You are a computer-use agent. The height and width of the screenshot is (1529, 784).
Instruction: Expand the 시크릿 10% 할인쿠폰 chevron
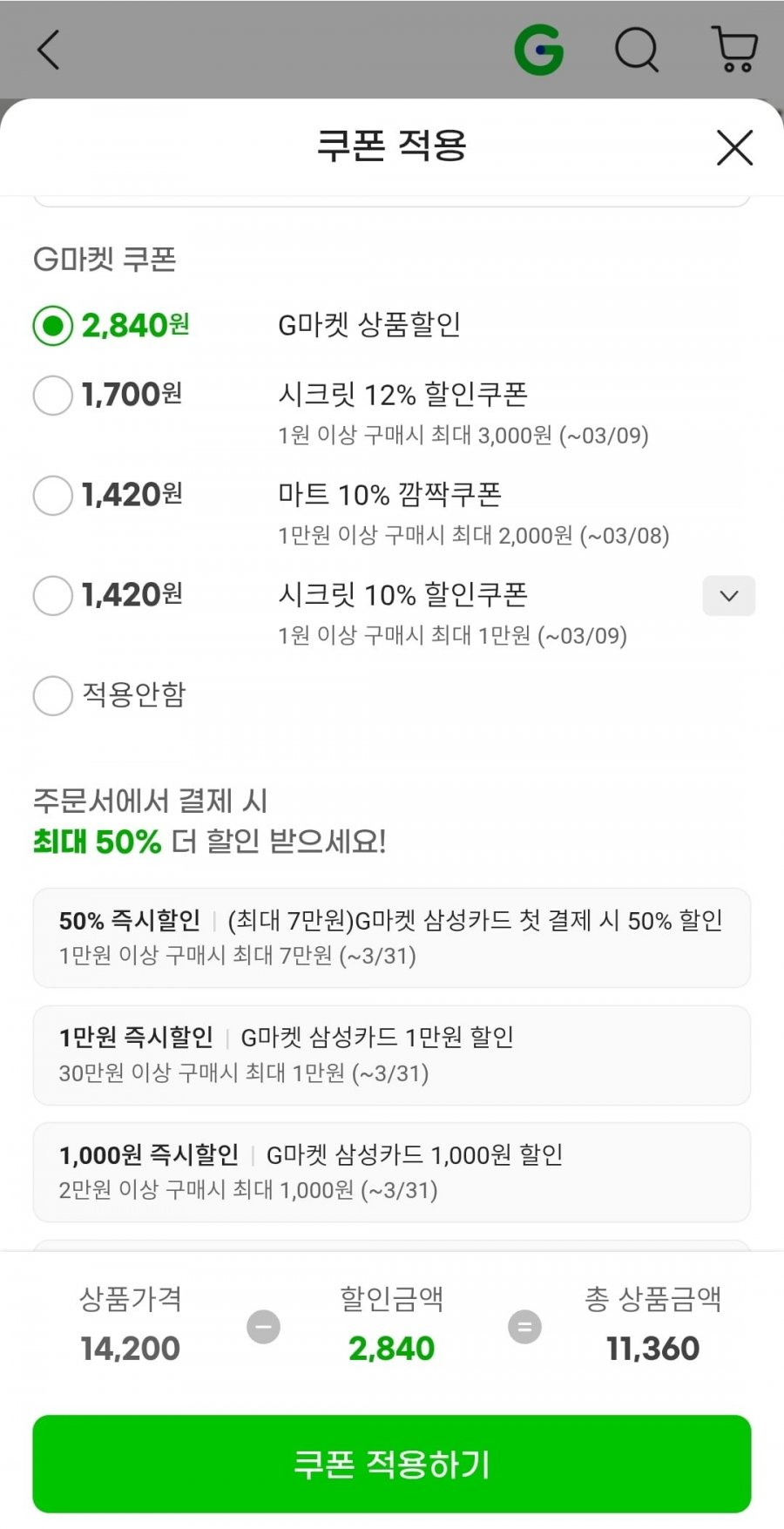click(x=729, y=596)
